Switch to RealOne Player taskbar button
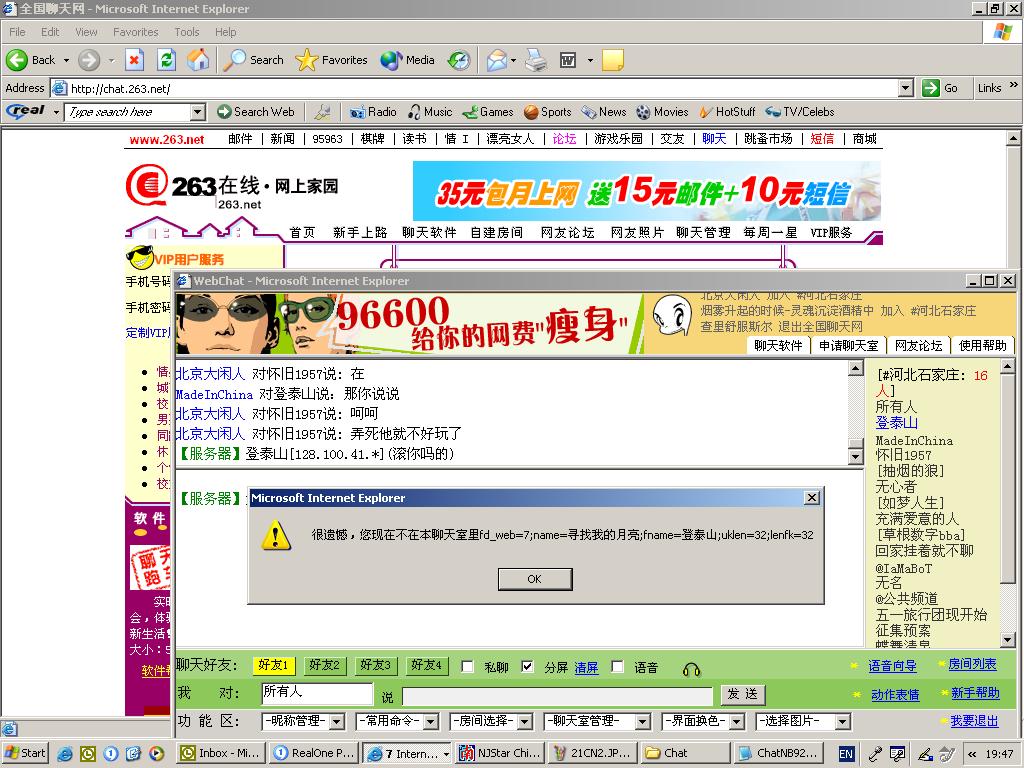 [313, 753]
